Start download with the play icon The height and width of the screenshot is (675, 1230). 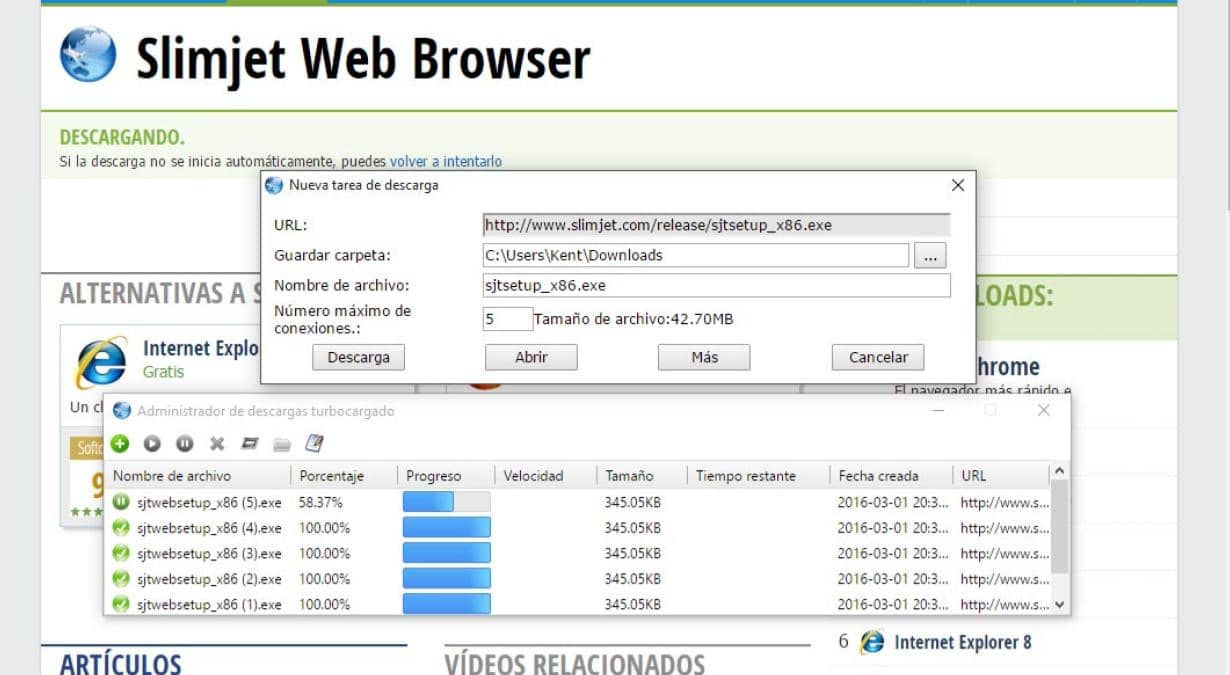[x=152, y=443]
